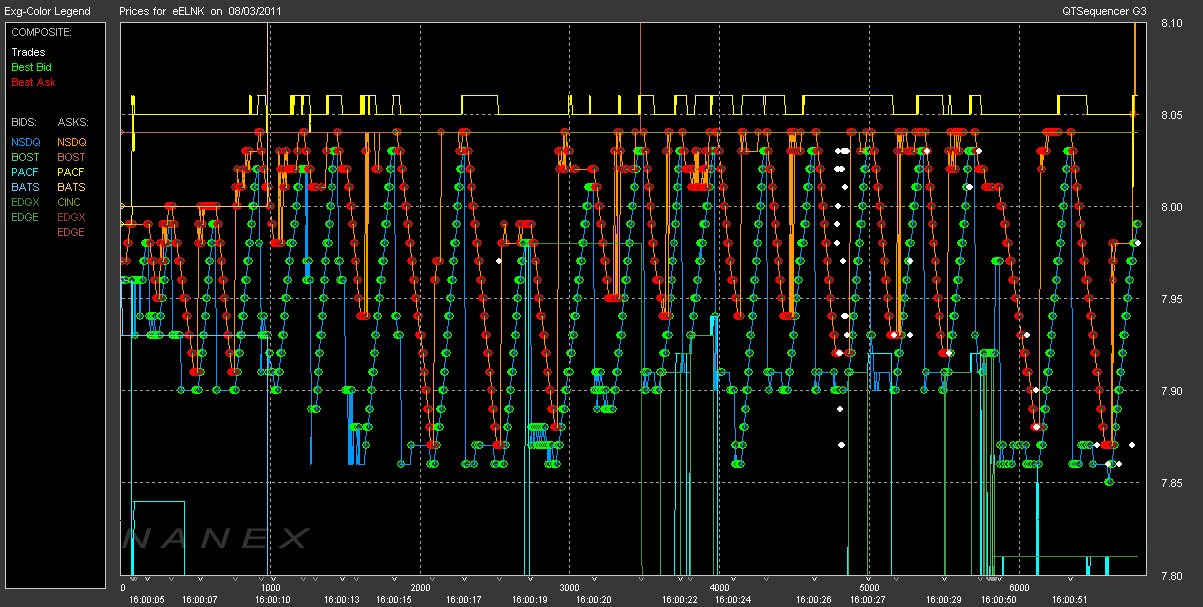1203x607 pixels.
Task: Click the 8.05 price axis label
Action: [1171, 115]
